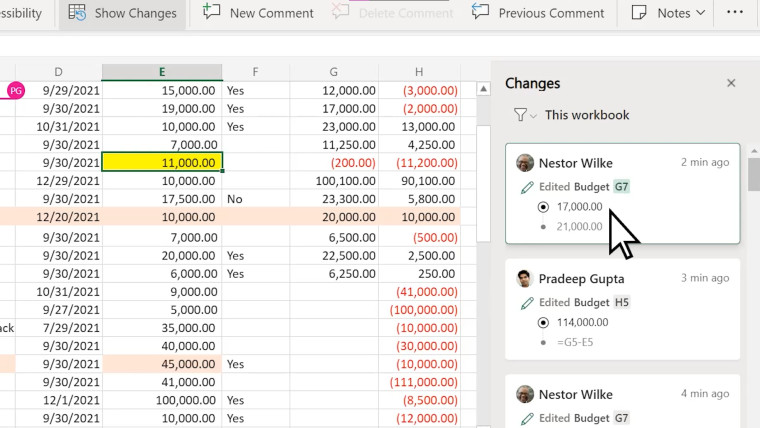Click the G7 cell link in the 2 min ago card

pos(621,187)
